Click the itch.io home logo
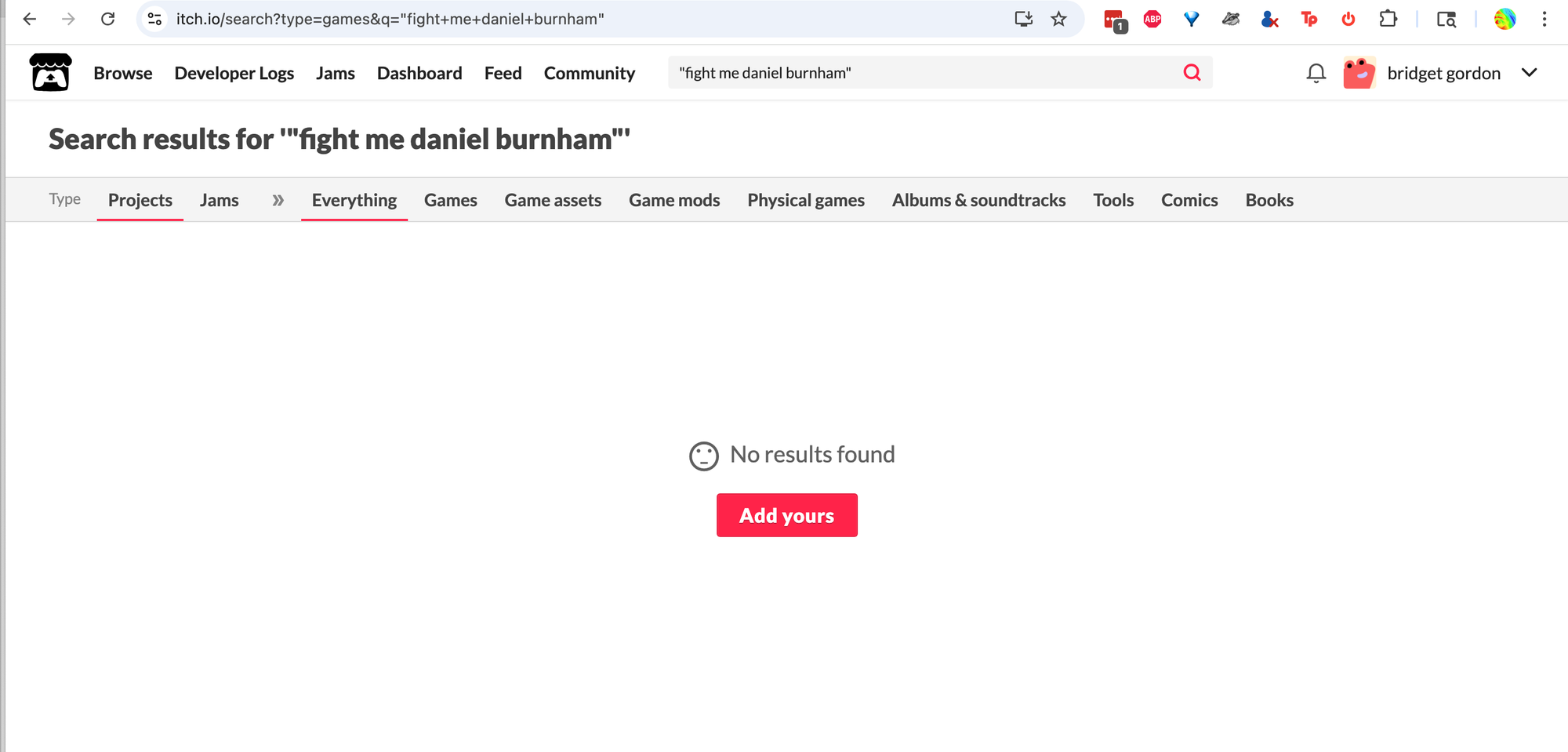This screenshot has width=1568, height=752. (51, 73)
